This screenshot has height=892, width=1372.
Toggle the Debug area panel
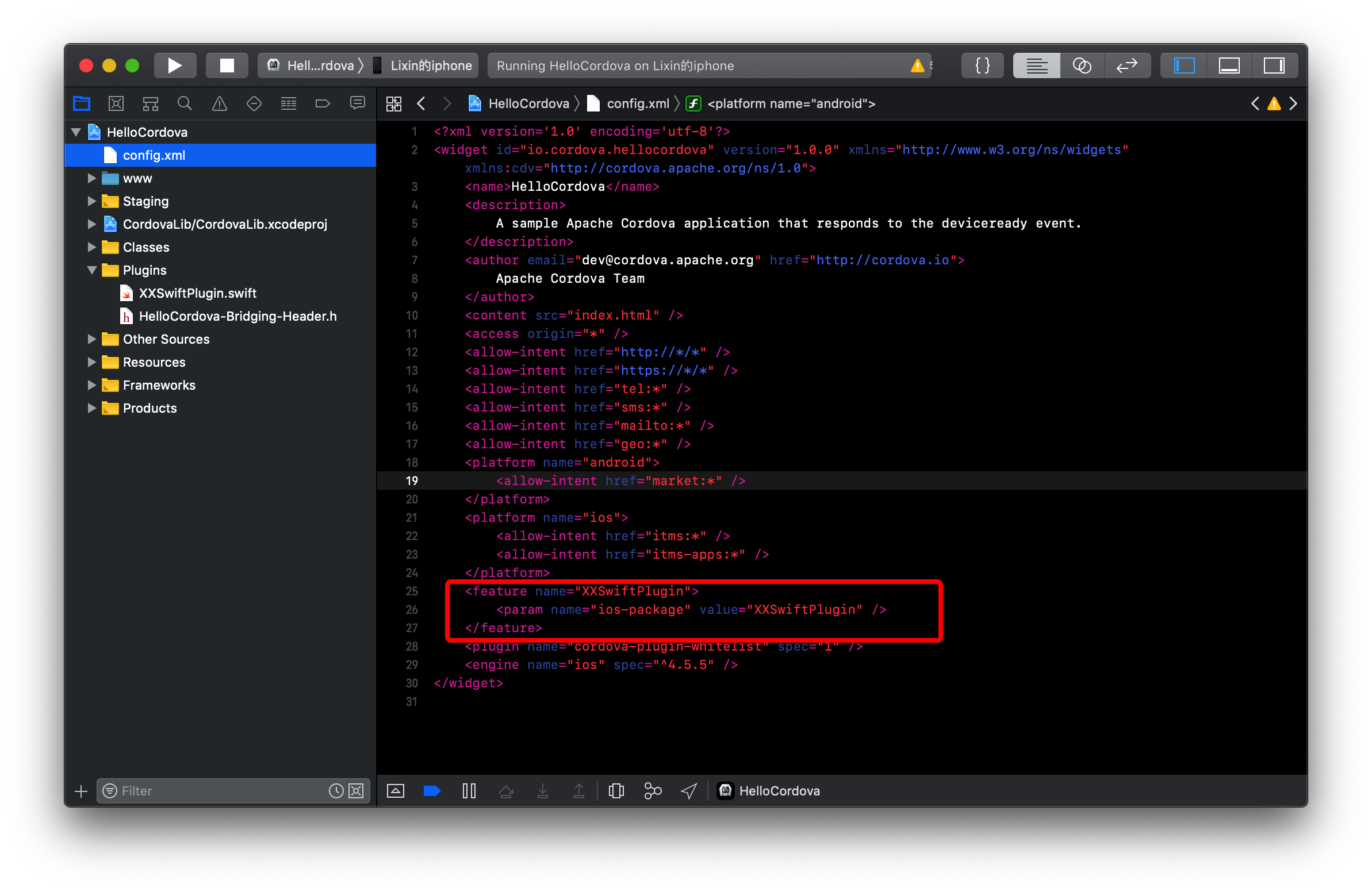click(1229, 66)
